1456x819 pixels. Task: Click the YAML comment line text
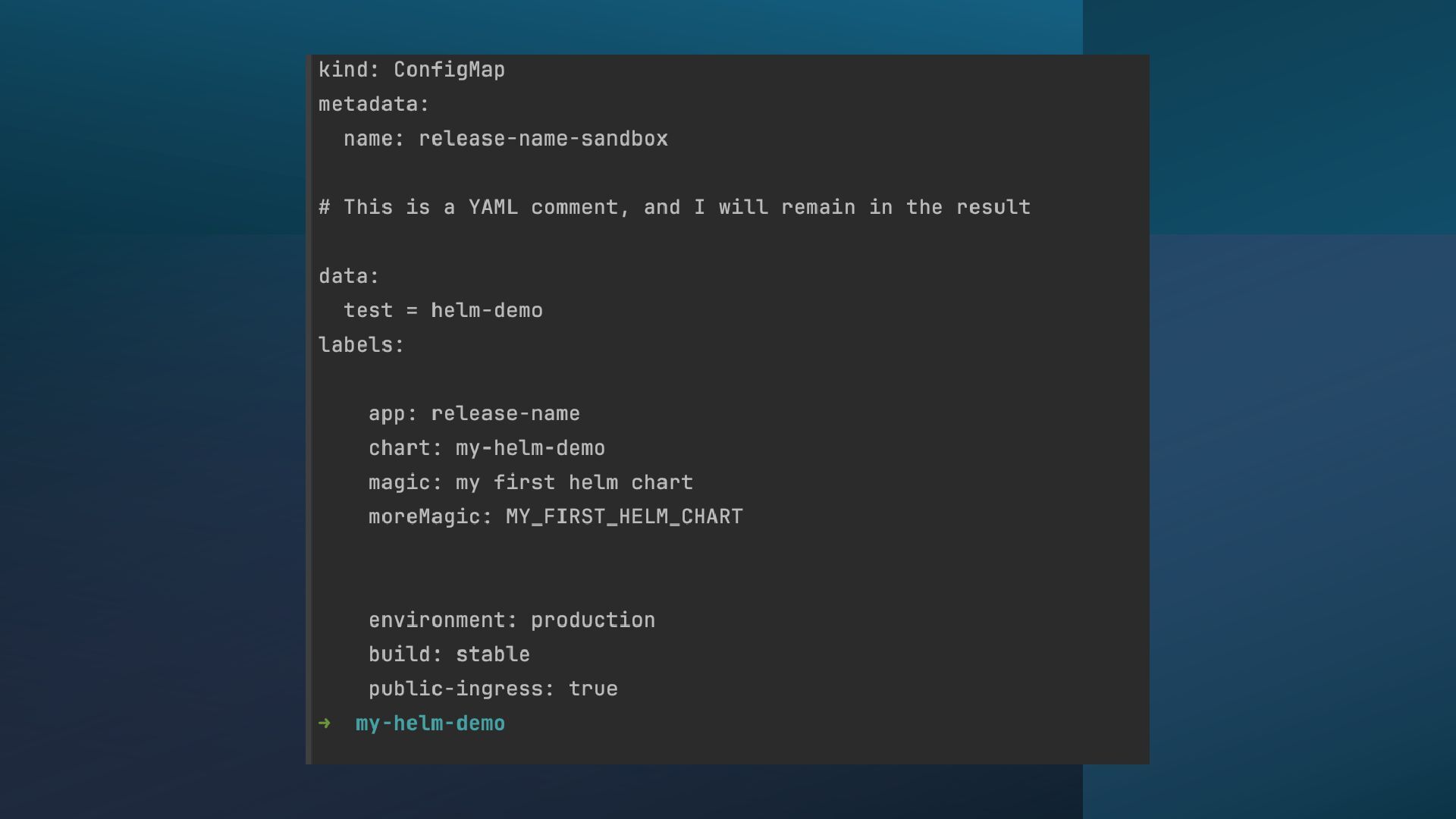[674, 207]
